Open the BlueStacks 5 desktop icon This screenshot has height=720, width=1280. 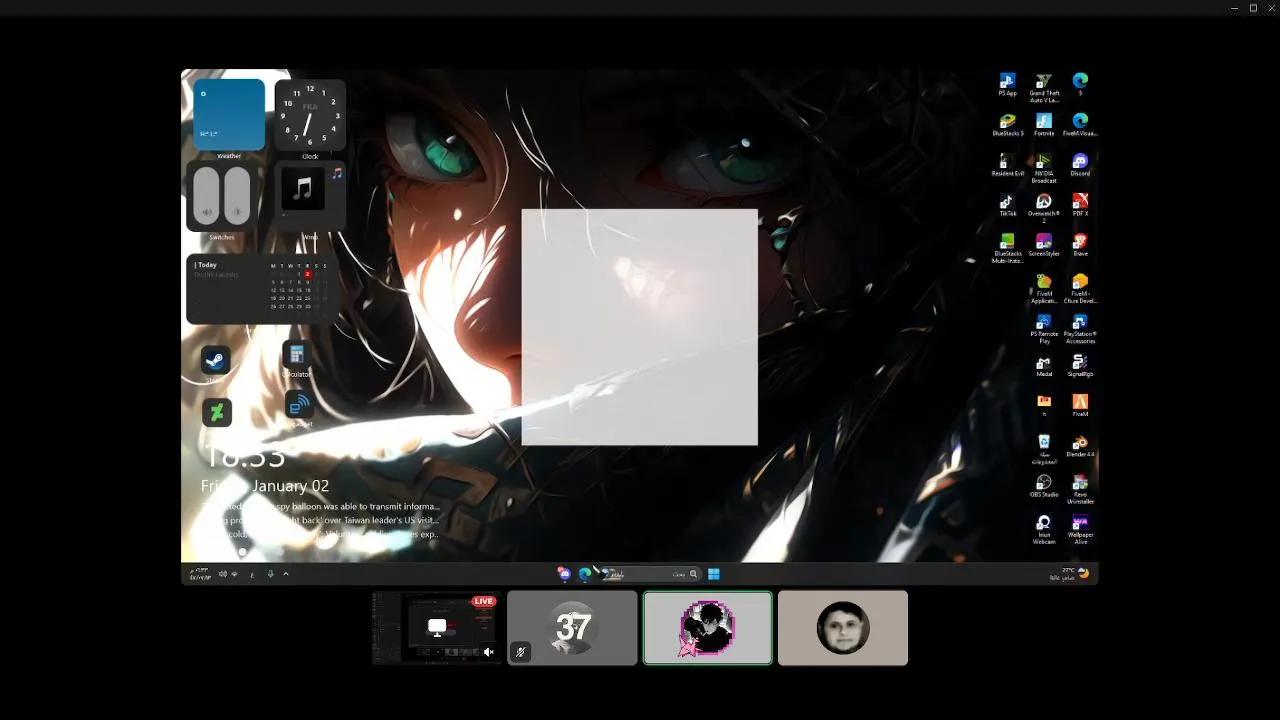pos(1007,125)
